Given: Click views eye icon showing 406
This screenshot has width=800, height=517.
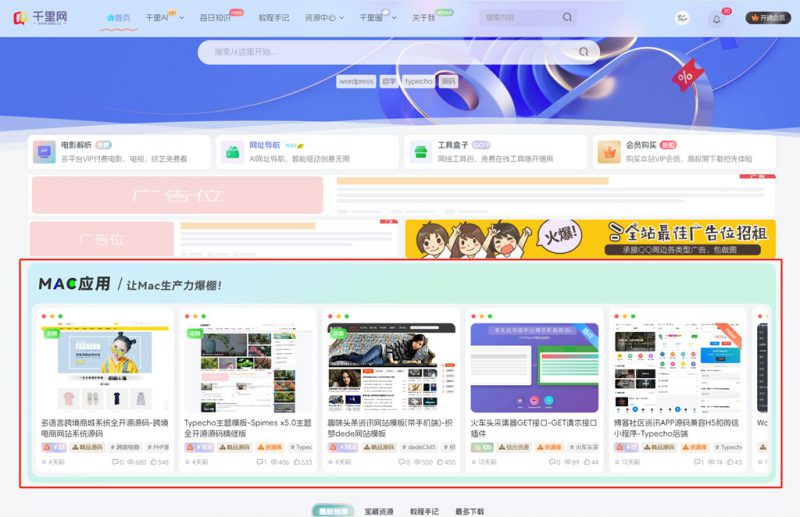Looking at the screenshot, I should [x=274, y=462].
